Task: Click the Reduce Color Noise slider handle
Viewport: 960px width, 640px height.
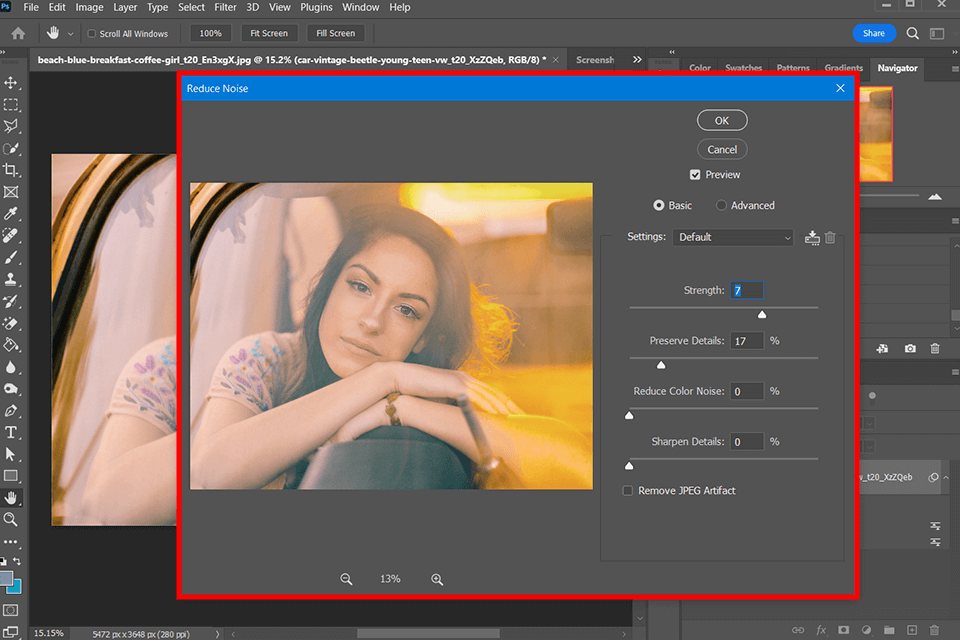Action: click(x=629, y=415)
